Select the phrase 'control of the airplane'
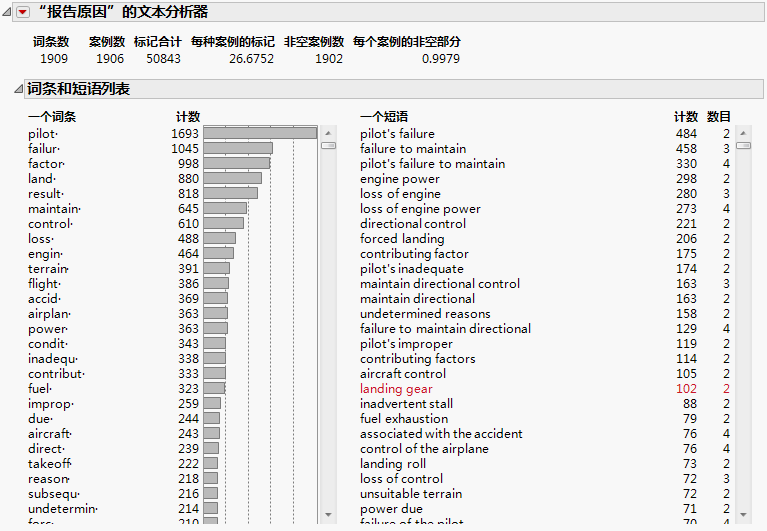Viewport: 767px width, 531px height. pos(424,449)
